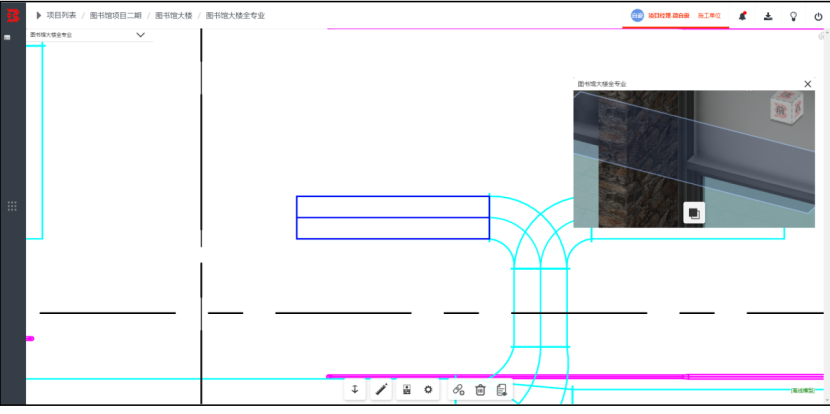
Task: Expand the breadcrumb triangle before 项目列表
Action: 39,15
